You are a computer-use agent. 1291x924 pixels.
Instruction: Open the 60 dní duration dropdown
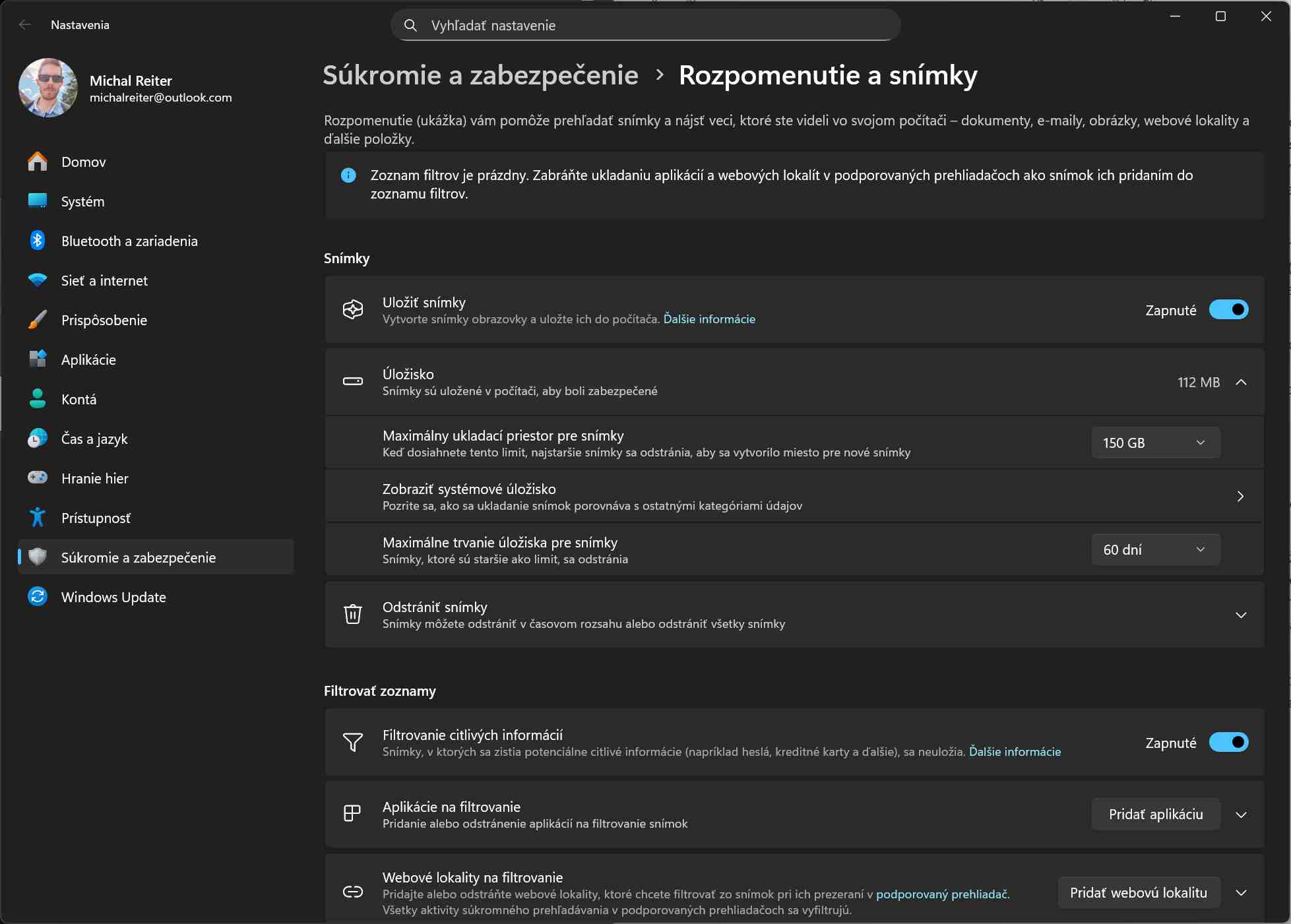1155,549
